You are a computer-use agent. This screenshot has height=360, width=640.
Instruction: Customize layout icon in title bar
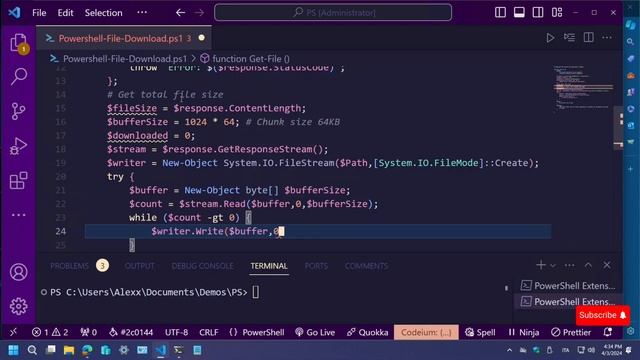[x=557, y=13]
